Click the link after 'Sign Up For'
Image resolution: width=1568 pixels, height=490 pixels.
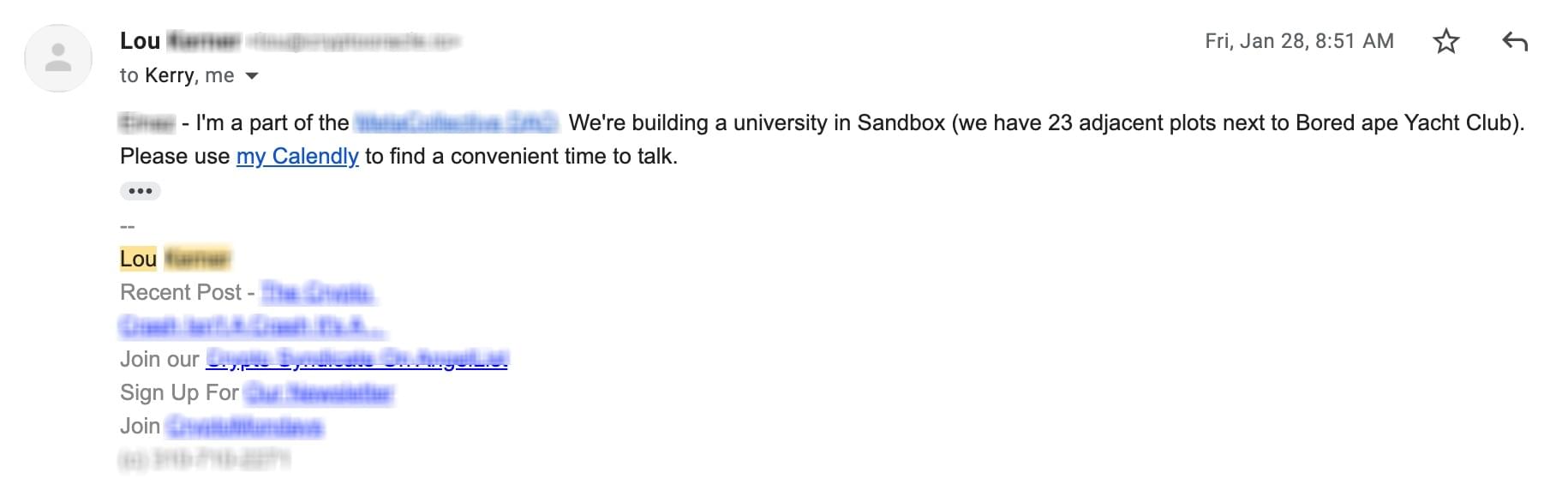click(x=319, y=392)
